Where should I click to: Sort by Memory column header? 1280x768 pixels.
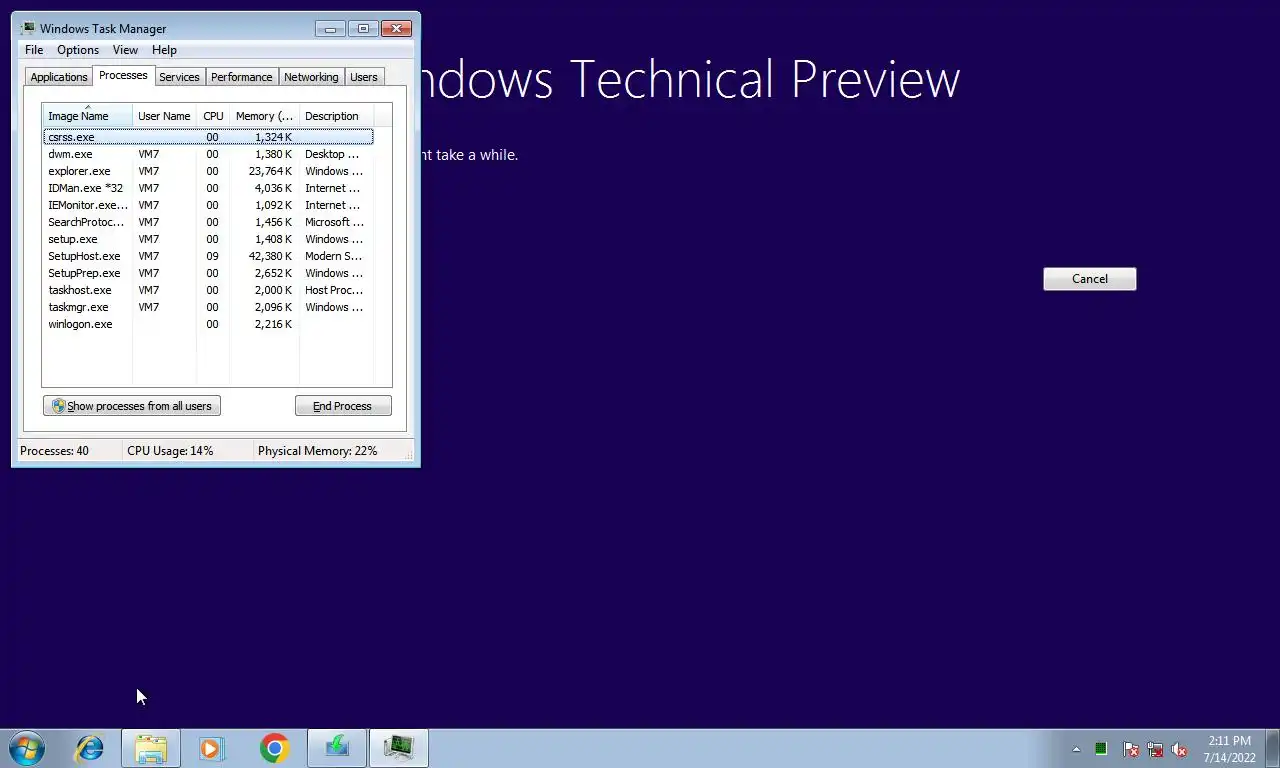pyautogui.click(x=264, y=116)
